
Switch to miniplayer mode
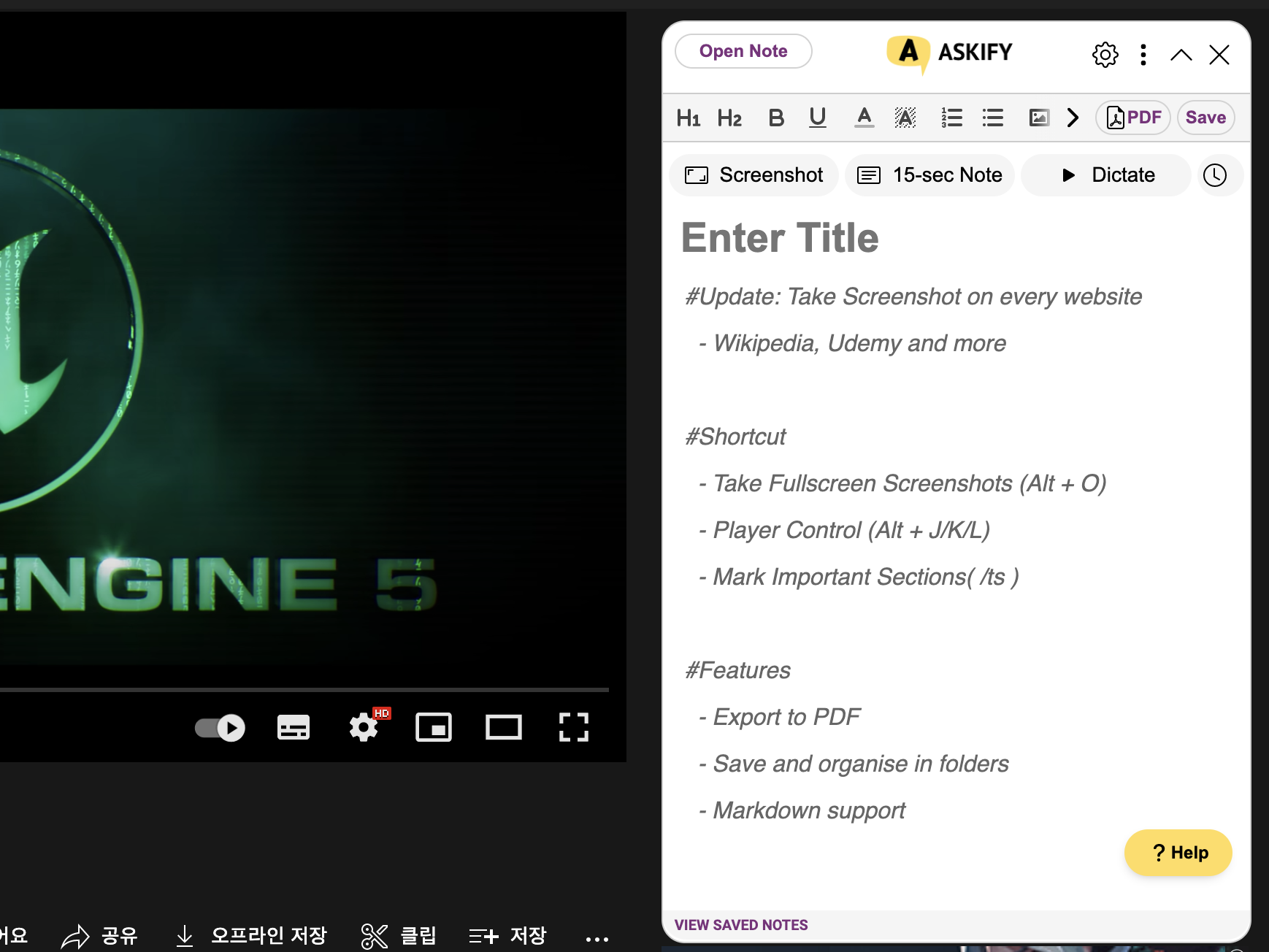coord(434,728)
